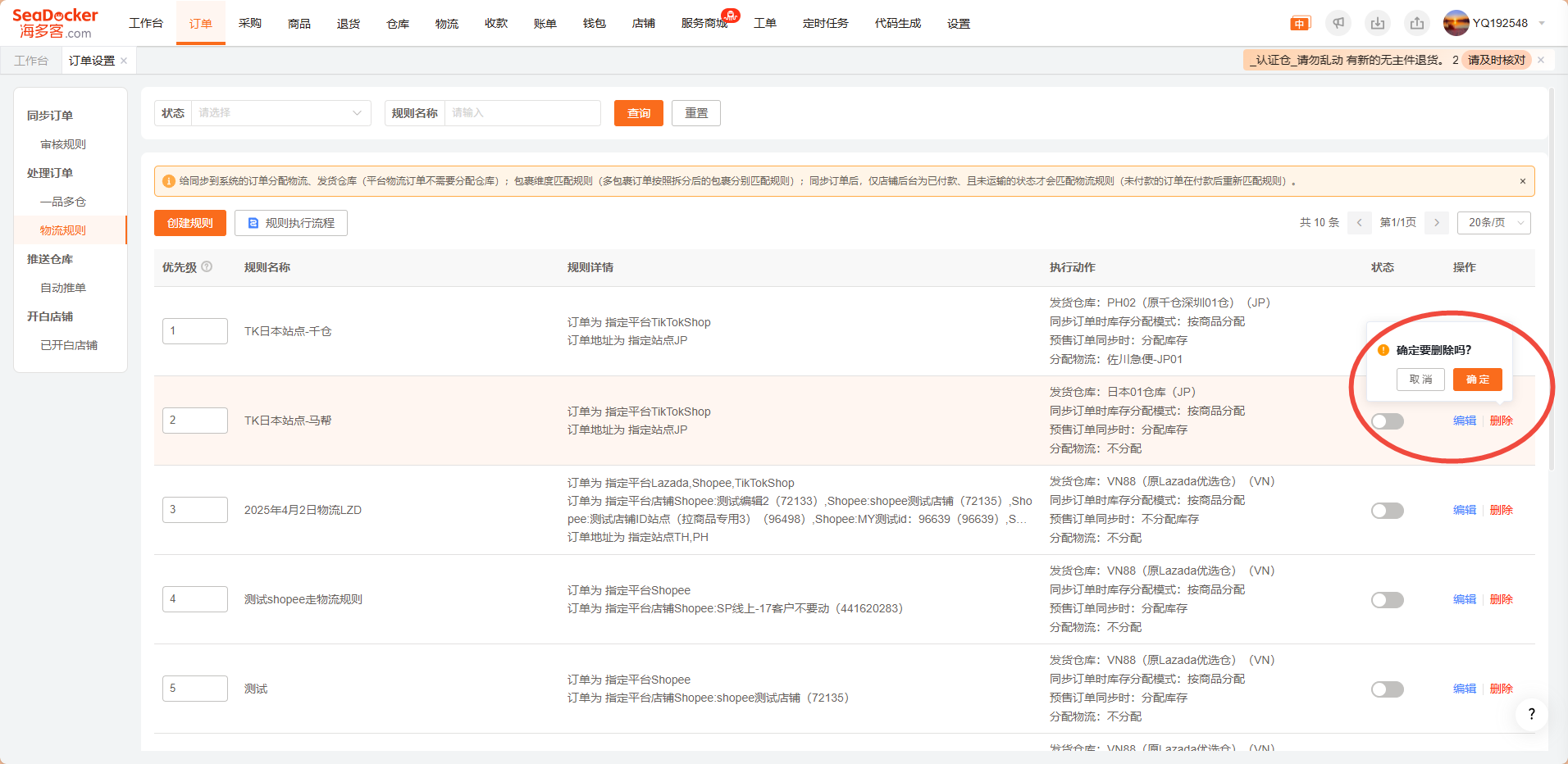The height and width of the screenshot is (764, 1568).
Task: Click the 规则名称 search input field
Action: pyautogui.click(x=522, y=113)
